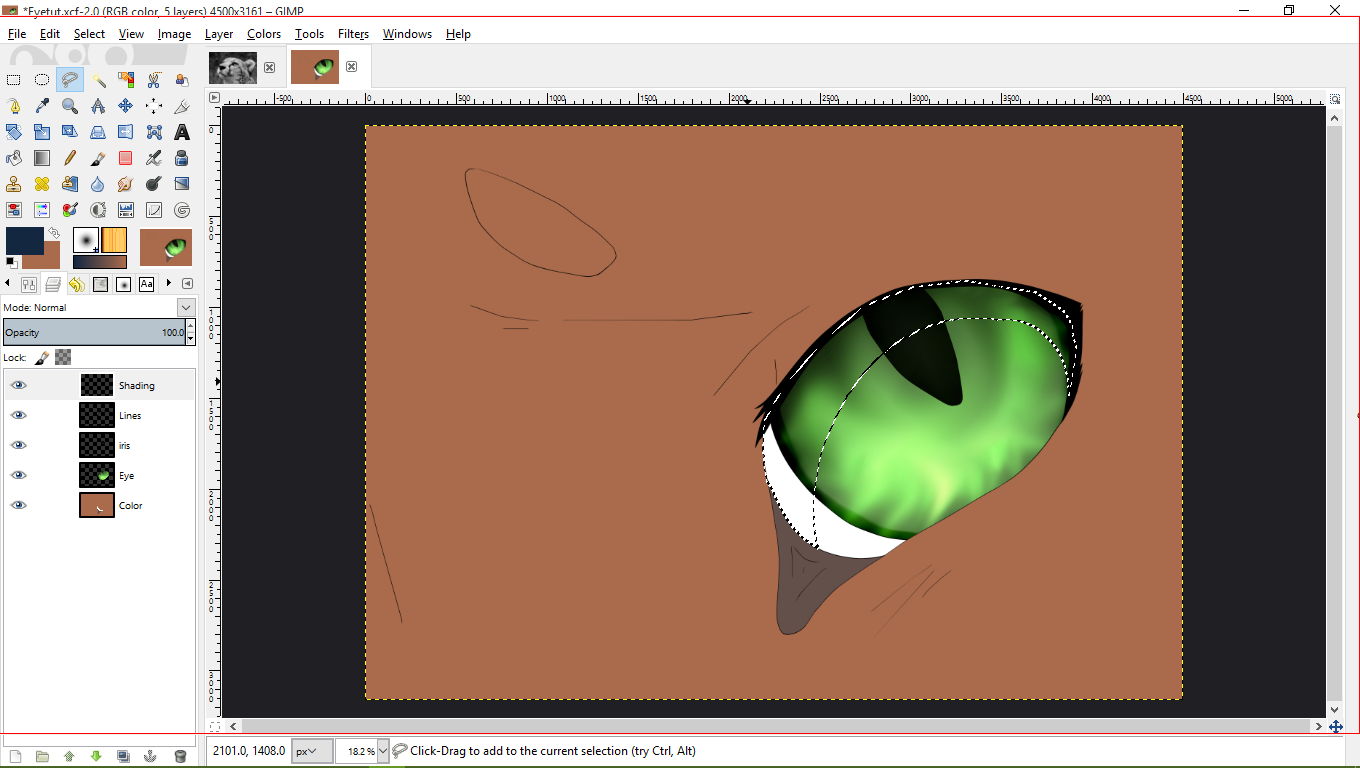Select the Move tool
Image resolution: width=1360 pixels, height=768 pixels.
(126, 105)
